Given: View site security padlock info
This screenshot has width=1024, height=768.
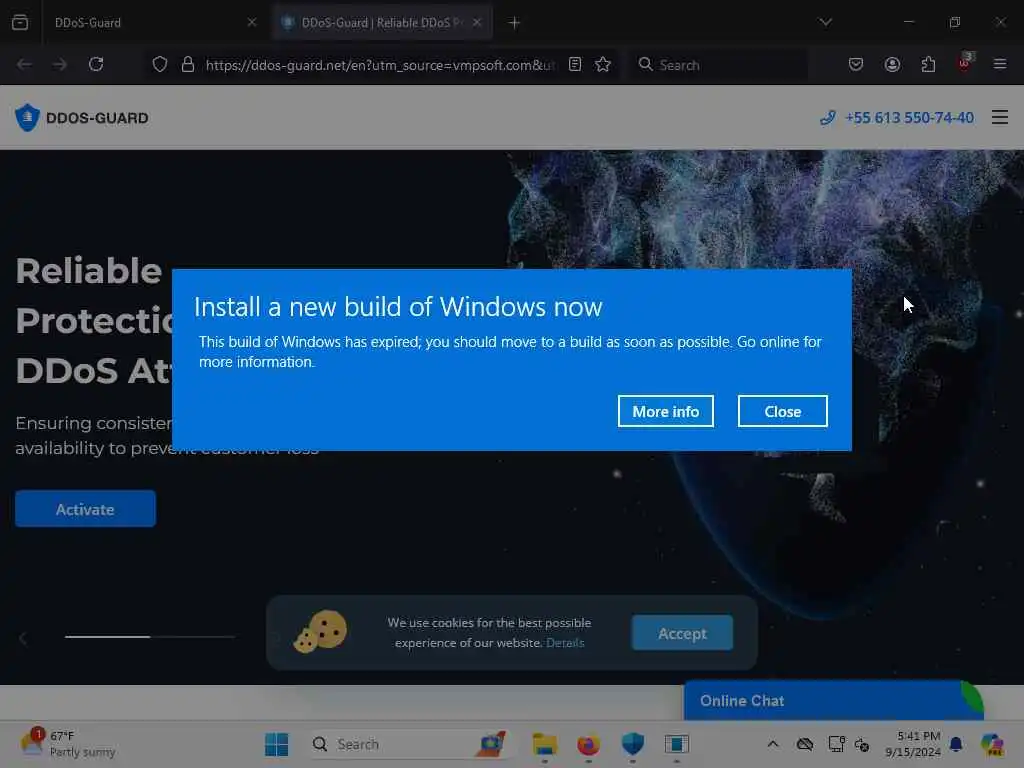Looking at the screenshot, I should click(188, 64).
